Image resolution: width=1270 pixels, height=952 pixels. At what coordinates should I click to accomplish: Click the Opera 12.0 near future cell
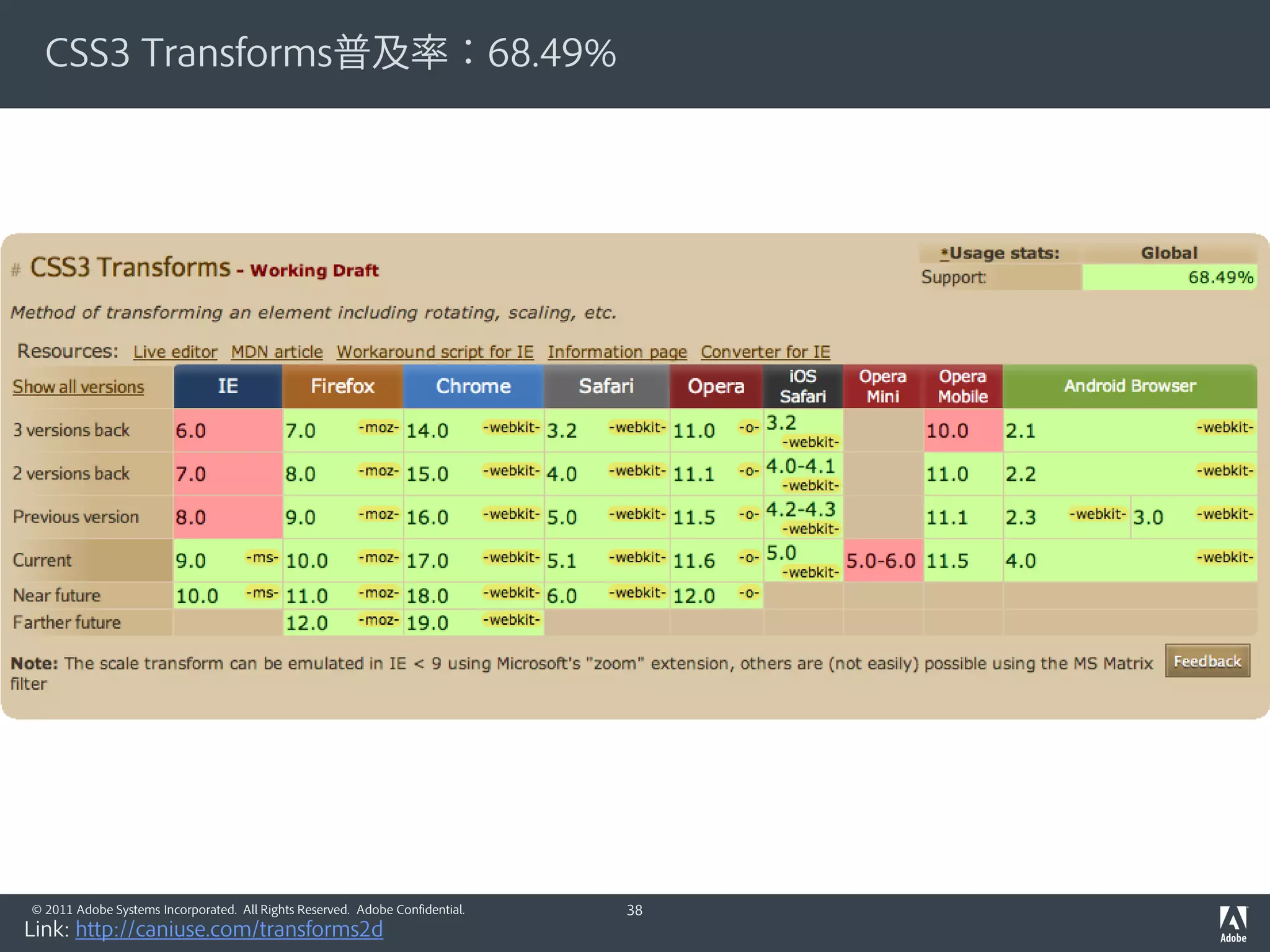(716, 596)
